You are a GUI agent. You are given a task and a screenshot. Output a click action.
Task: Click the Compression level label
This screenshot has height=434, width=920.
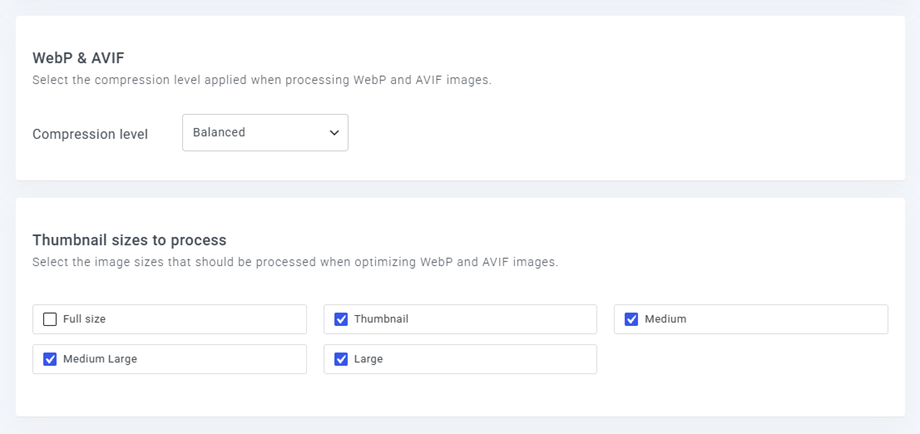point(90,134)
